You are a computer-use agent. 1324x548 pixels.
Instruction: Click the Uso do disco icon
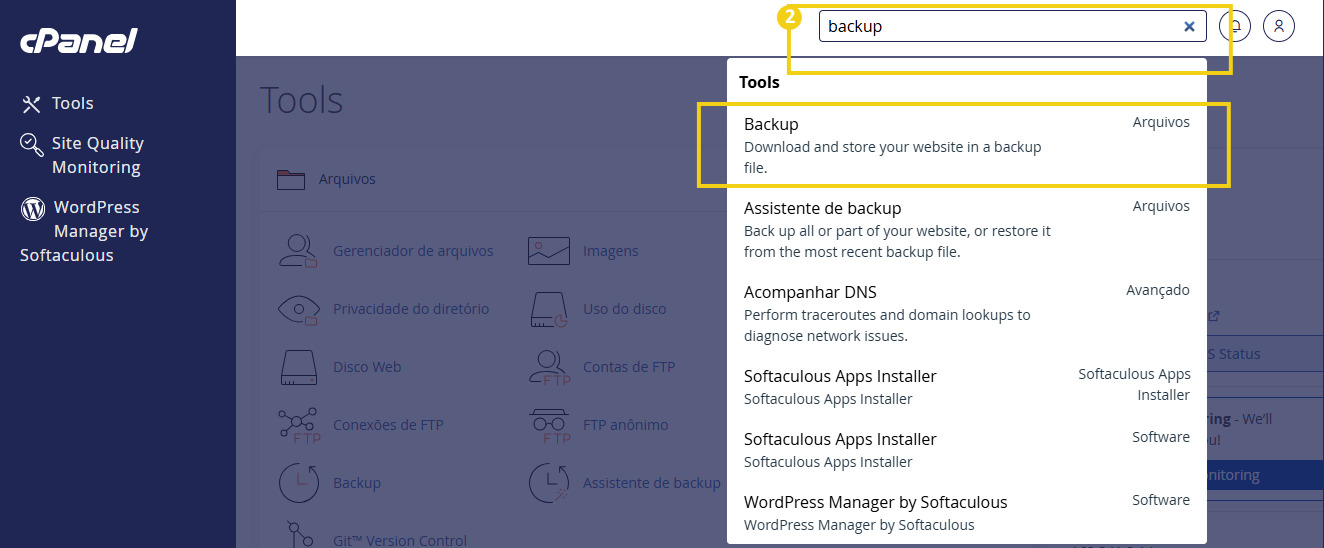tap(548, 309)
